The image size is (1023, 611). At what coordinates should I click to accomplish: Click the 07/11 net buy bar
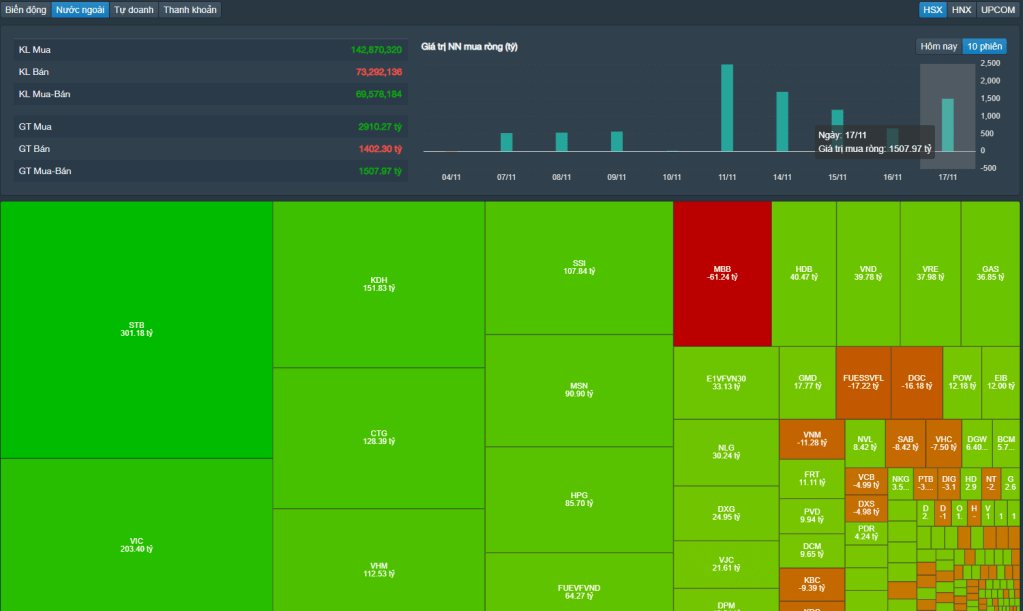coord(507,142)
